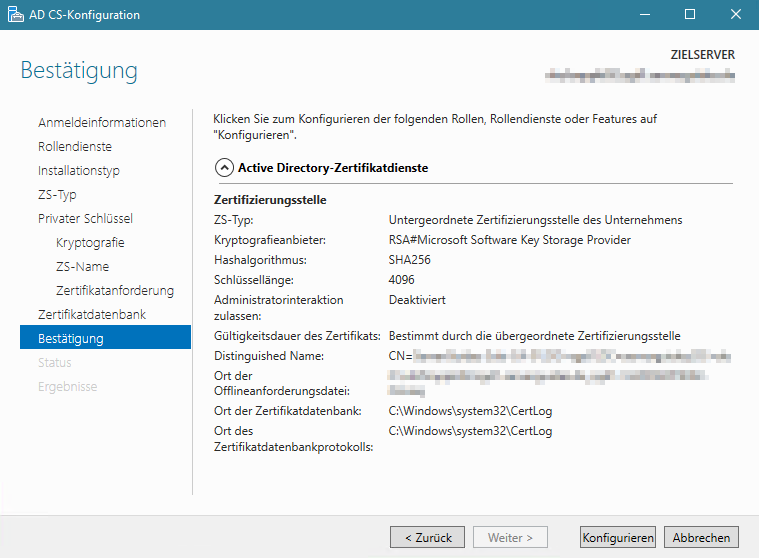Click the Untergeordnete Zertifizierungsstelle des Unternehmens value
The image size is (759, 558).
pos(535,220)
